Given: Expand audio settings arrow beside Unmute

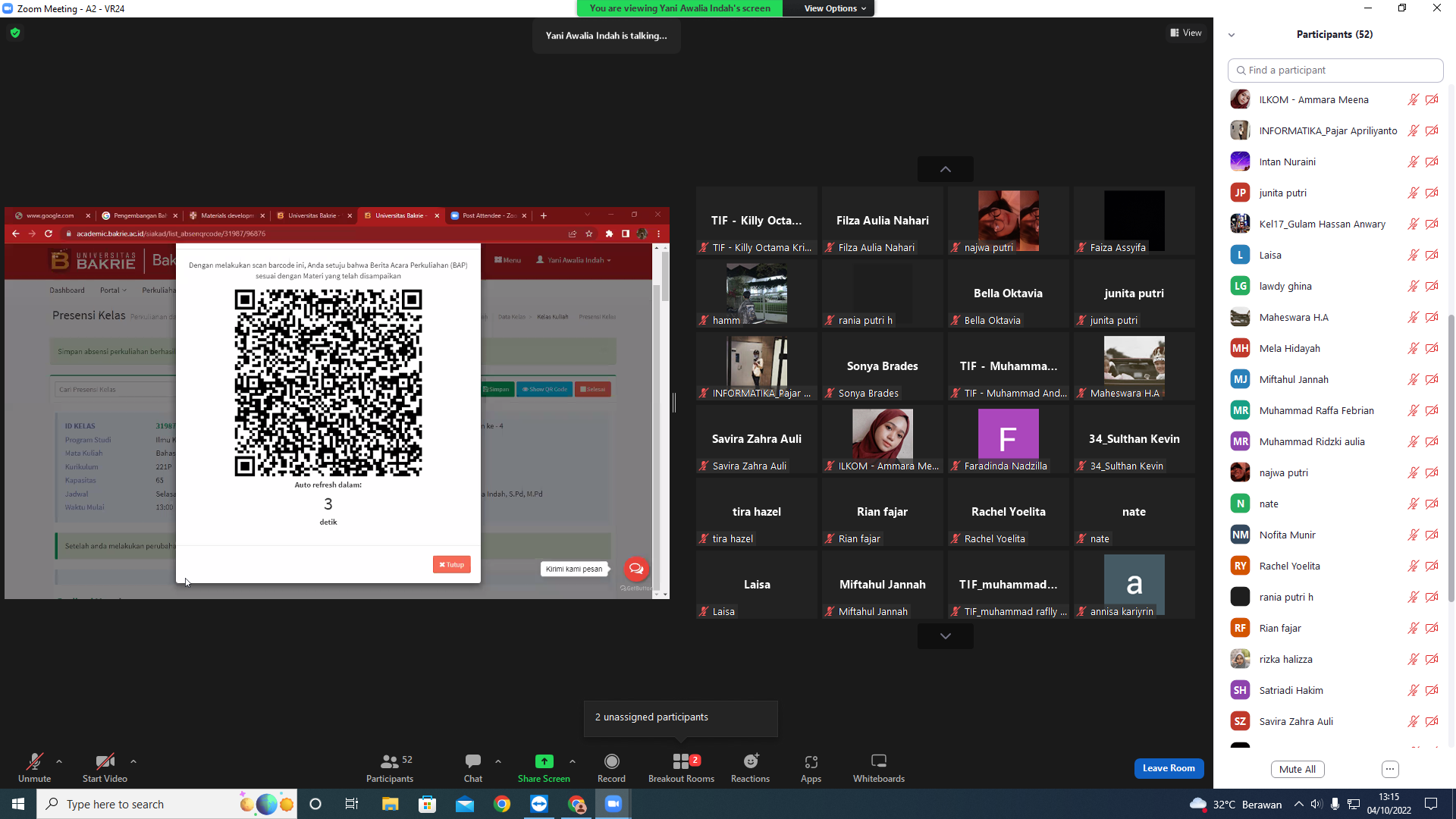Looking at the screenshot, I should click(59, 761).
